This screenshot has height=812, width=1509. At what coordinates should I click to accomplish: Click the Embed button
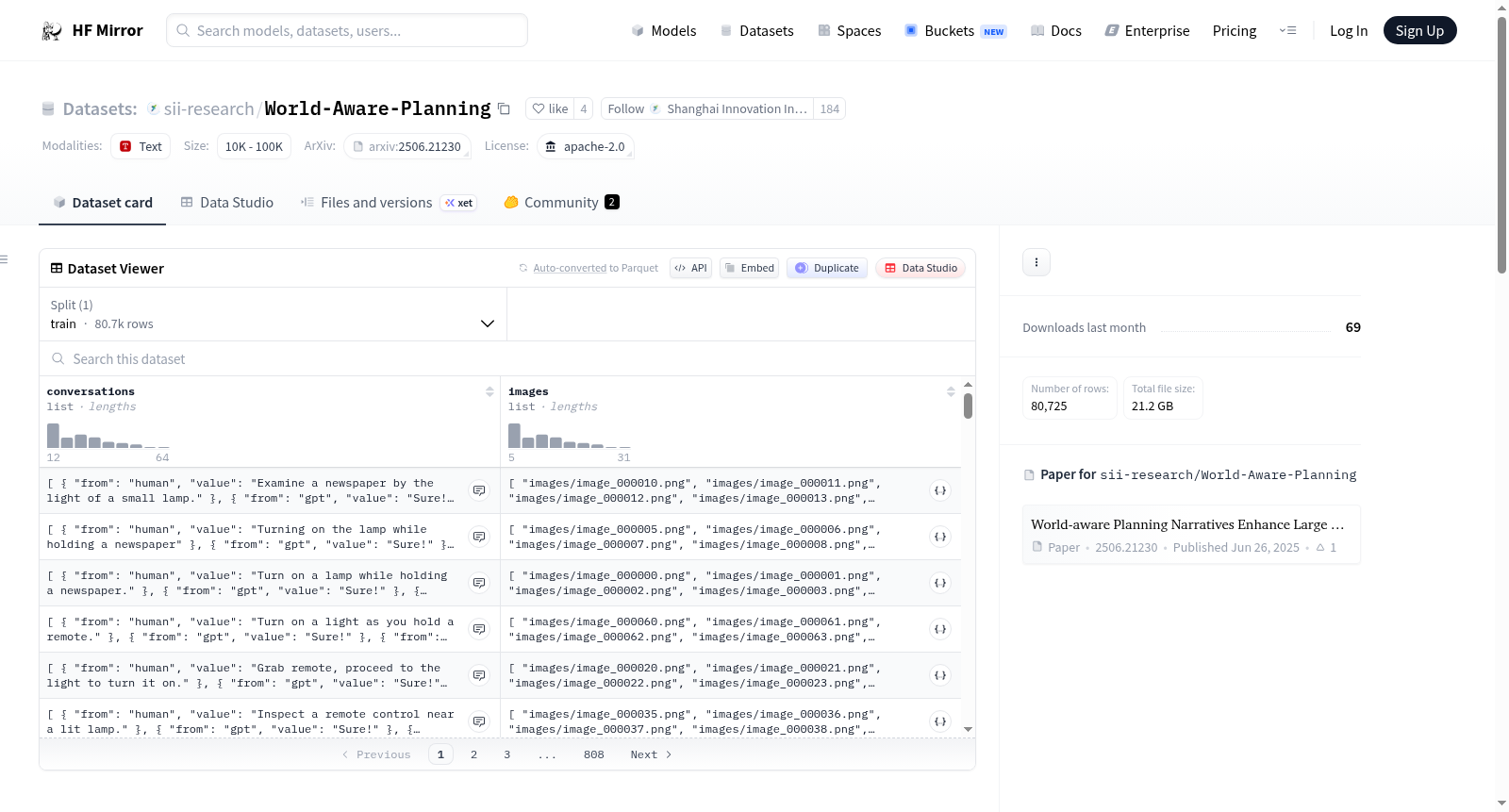tap(750, 269)
